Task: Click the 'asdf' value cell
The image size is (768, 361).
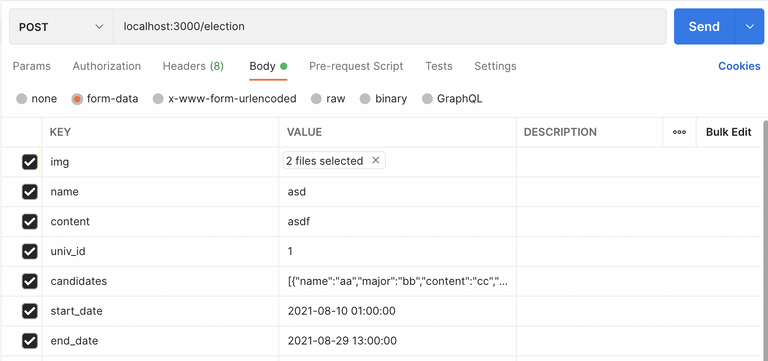Action: point(397,222)
